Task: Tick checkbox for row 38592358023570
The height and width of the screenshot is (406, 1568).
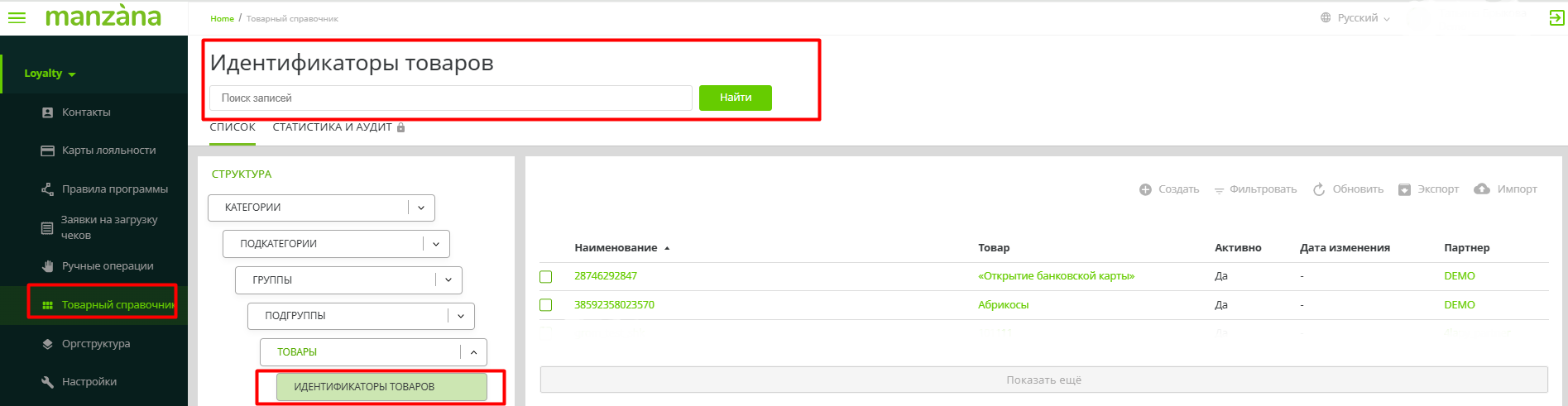Action: 546,305
